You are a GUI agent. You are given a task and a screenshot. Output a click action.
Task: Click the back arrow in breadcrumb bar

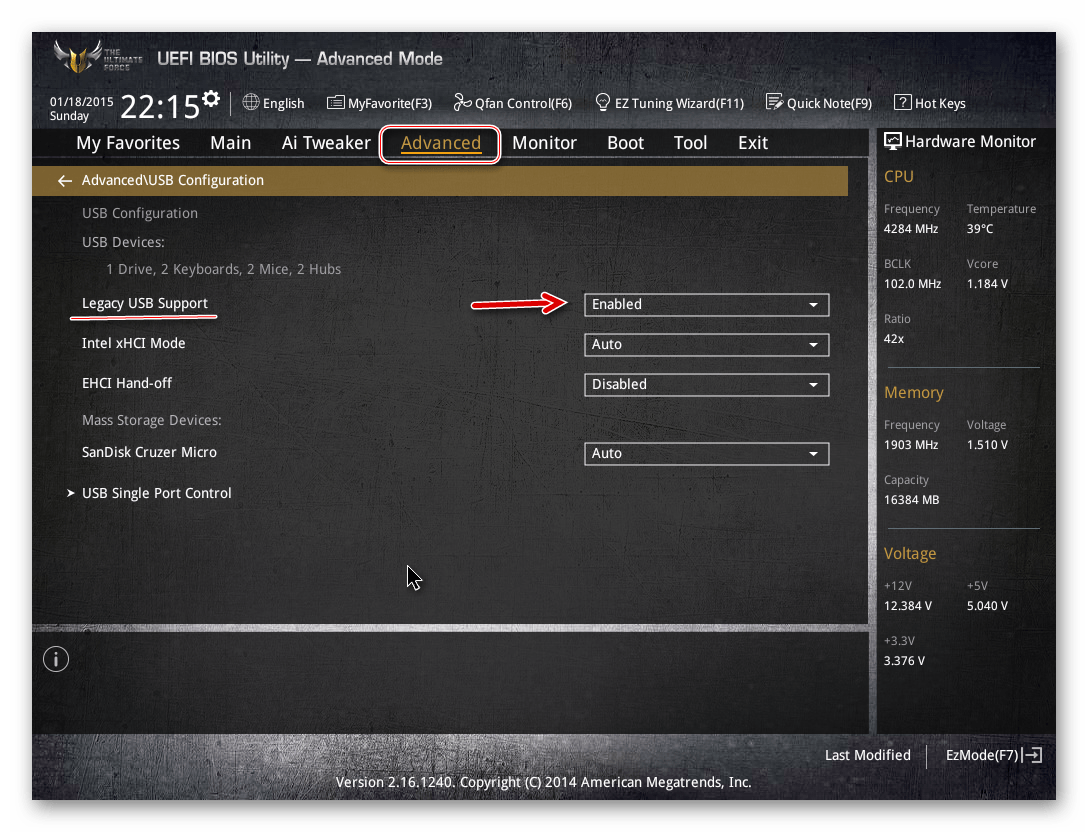65,180
